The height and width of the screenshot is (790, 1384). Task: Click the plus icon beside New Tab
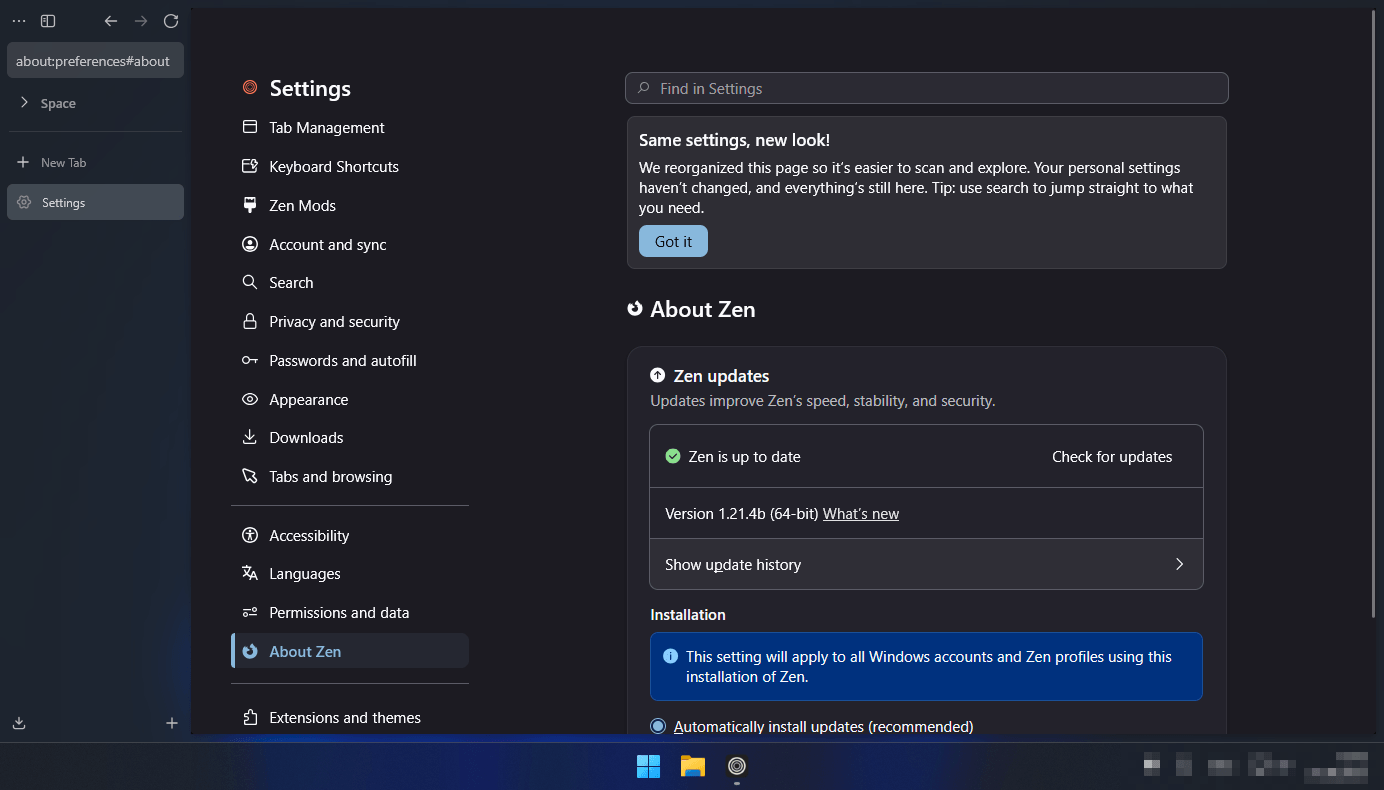click(23, 162)
